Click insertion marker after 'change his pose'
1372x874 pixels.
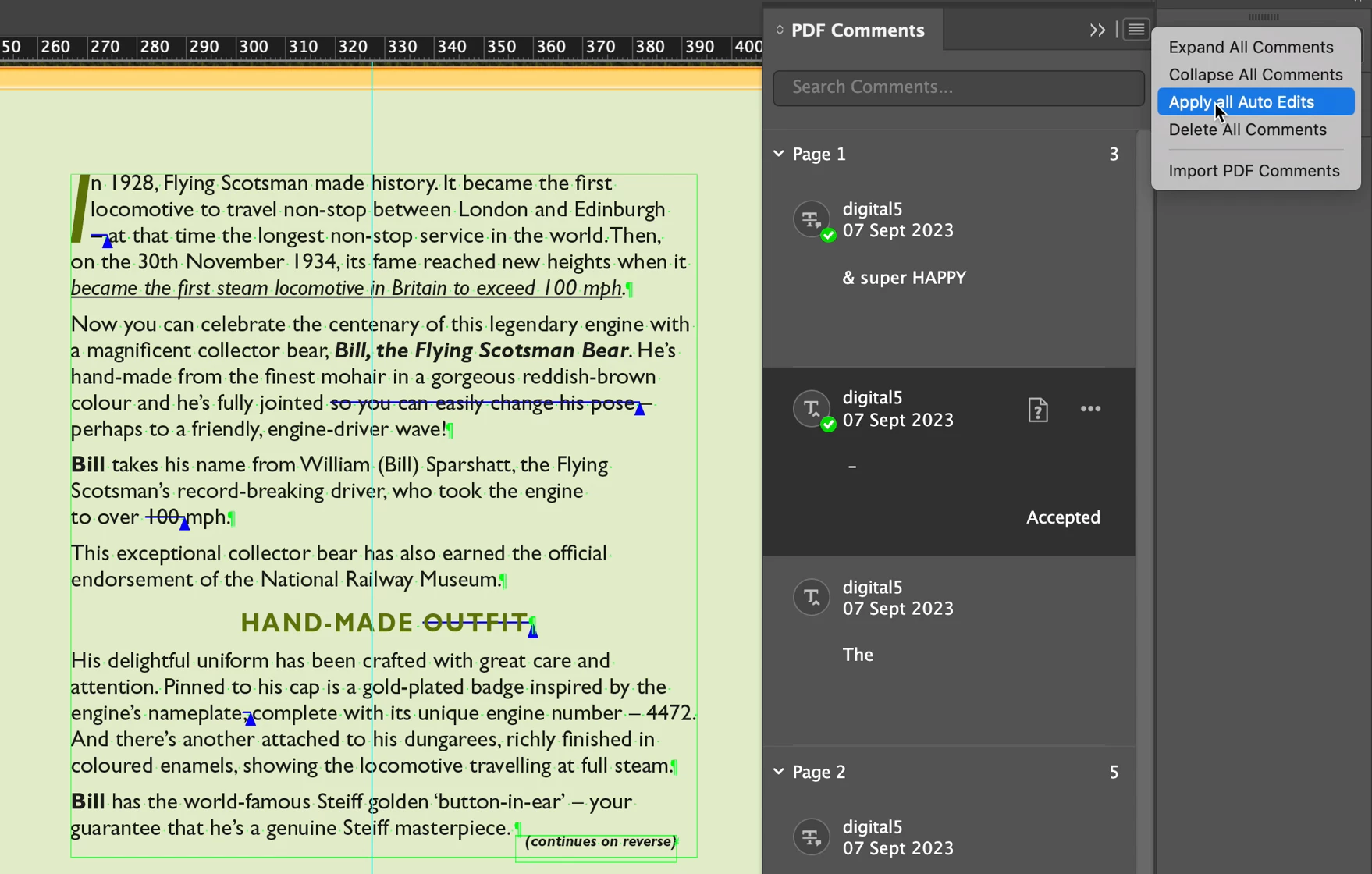(x=639, y=409)
